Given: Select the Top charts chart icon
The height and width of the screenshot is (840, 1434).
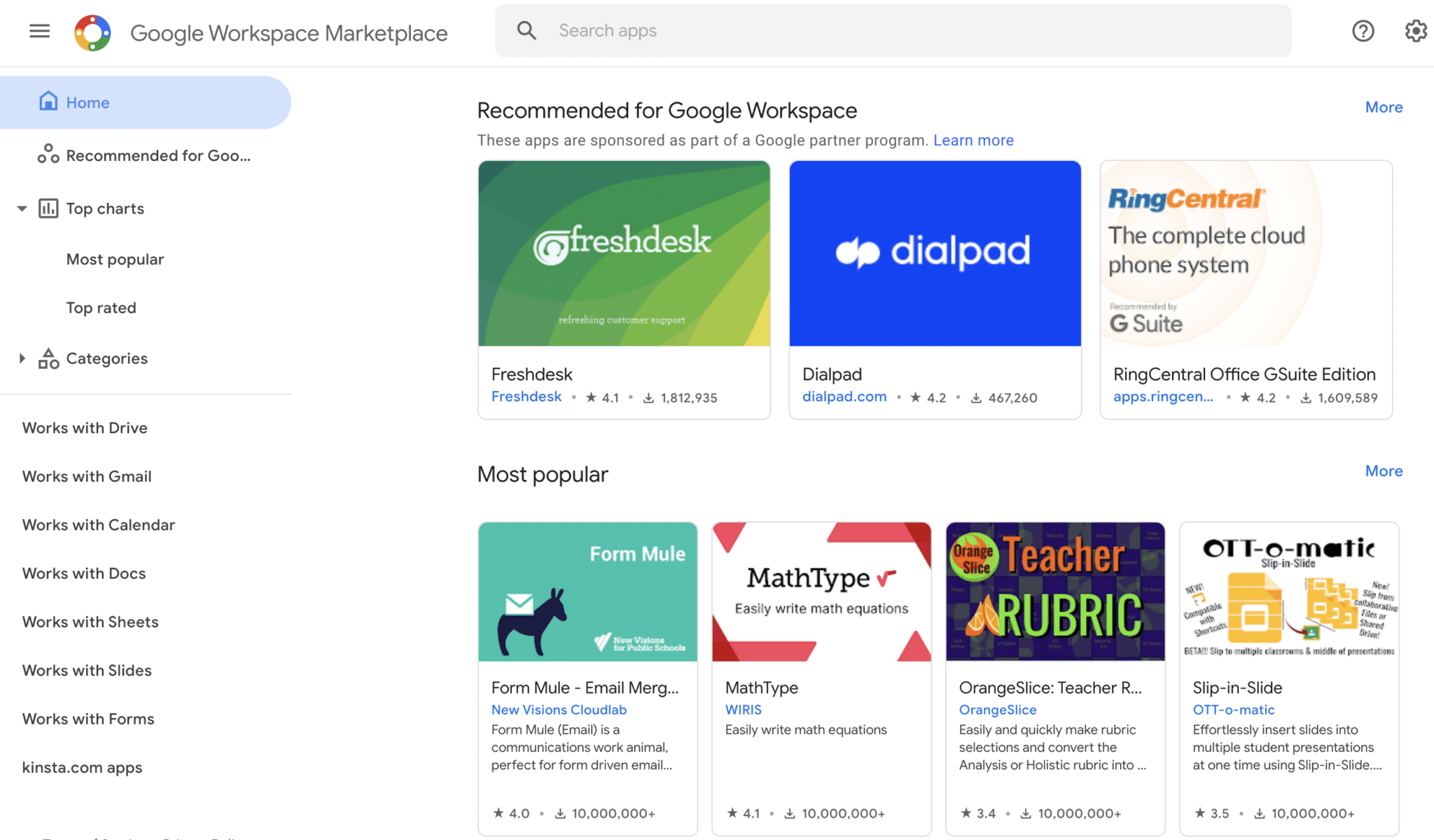Looking at the screenshot, I should tap(48, 208).
